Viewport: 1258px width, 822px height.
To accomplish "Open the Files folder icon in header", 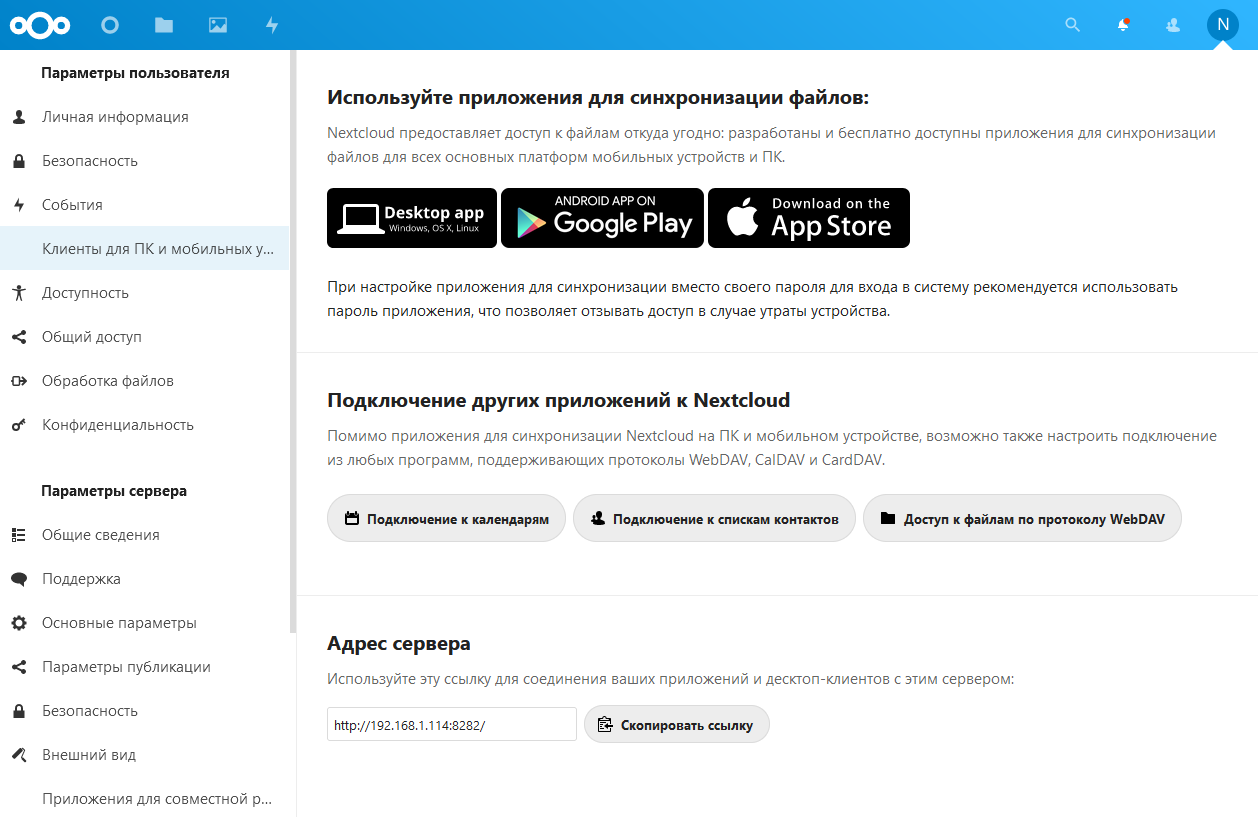I will click(x=164, y=25).
